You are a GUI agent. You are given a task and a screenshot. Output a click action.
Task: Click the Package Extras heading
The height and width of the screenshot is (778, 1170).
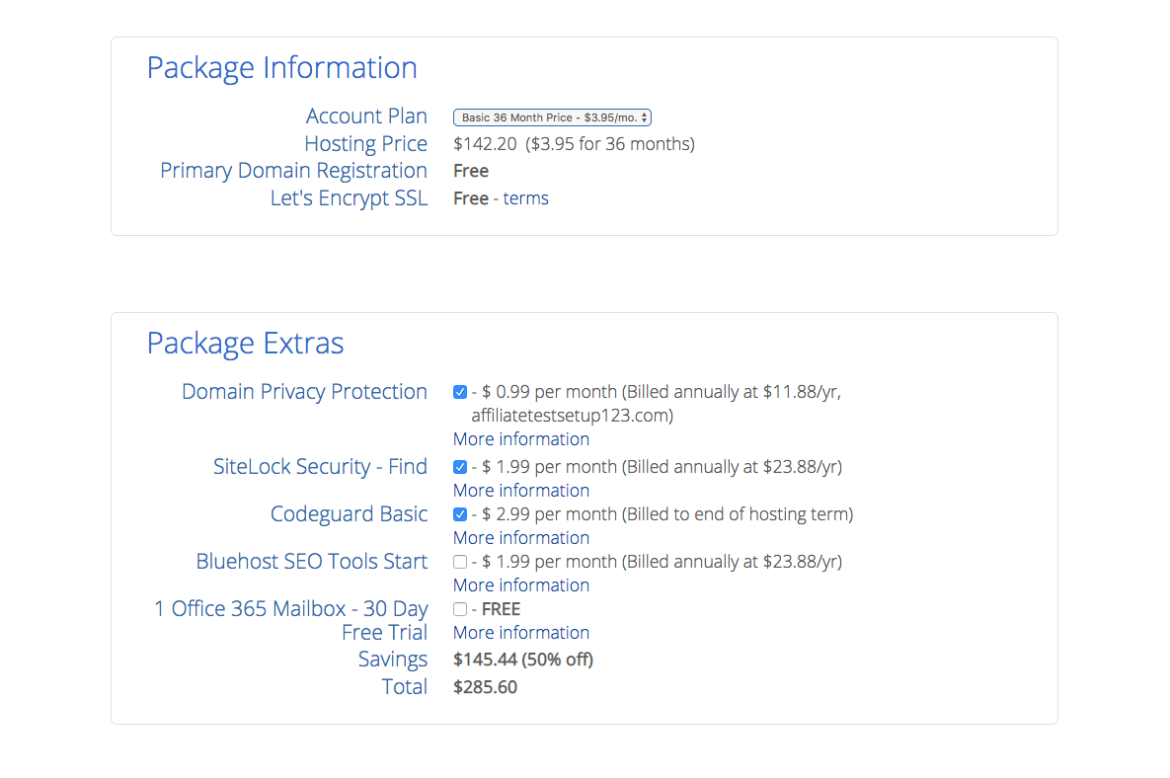pyautogui.click(x=245, y=343)
